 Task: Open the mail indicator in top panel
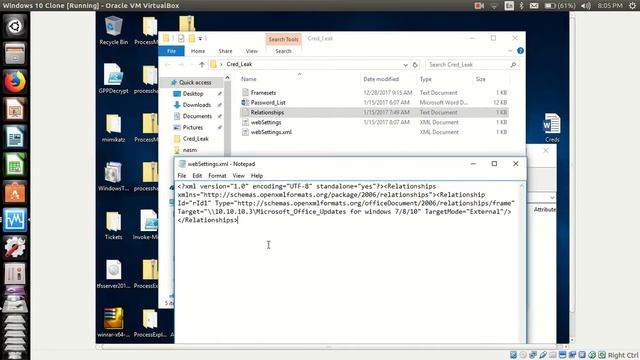pyautogui.click(x=534, y=6)
